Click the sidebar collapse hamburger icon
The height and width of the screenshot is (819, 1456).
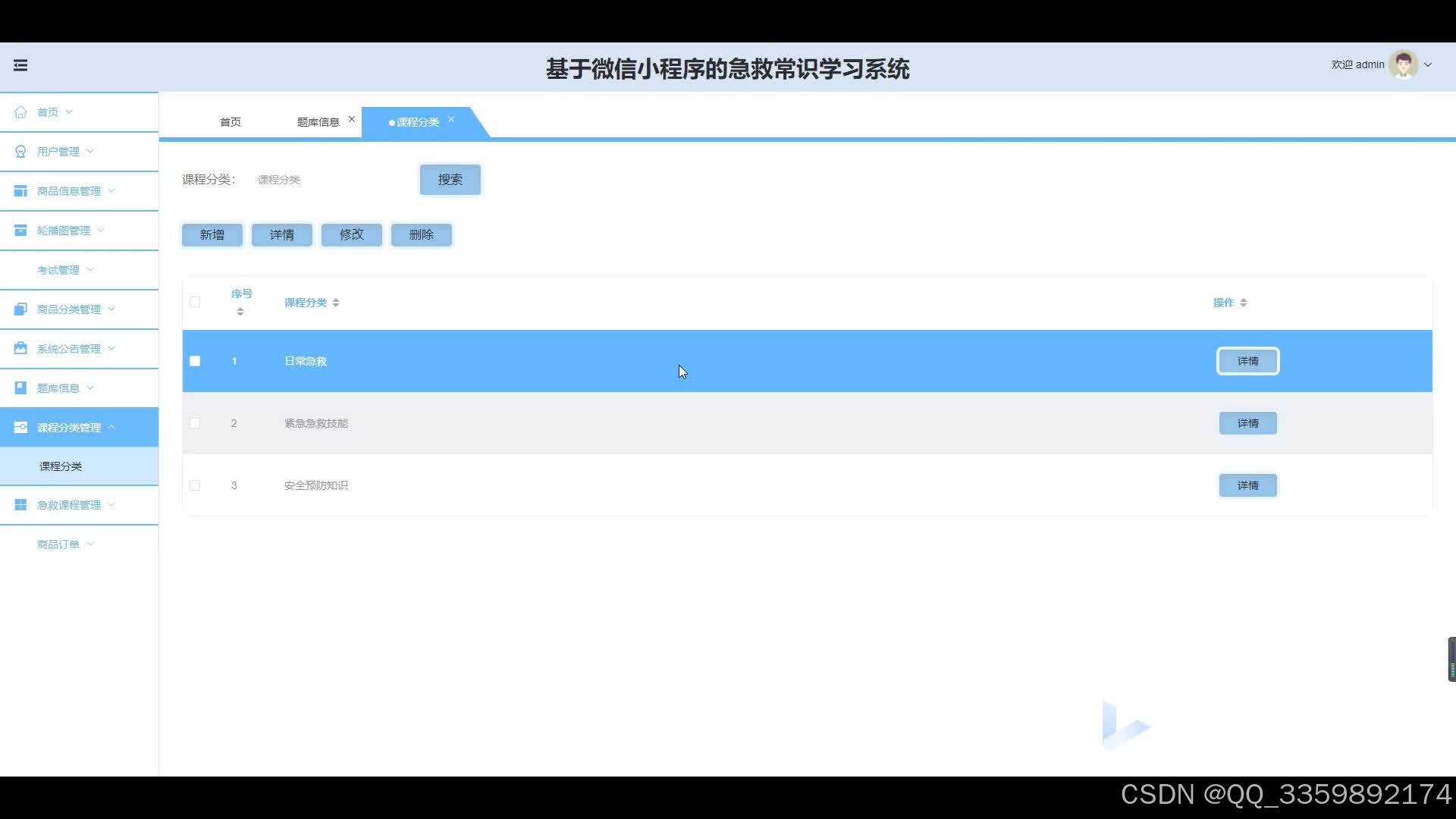[20, 65]
